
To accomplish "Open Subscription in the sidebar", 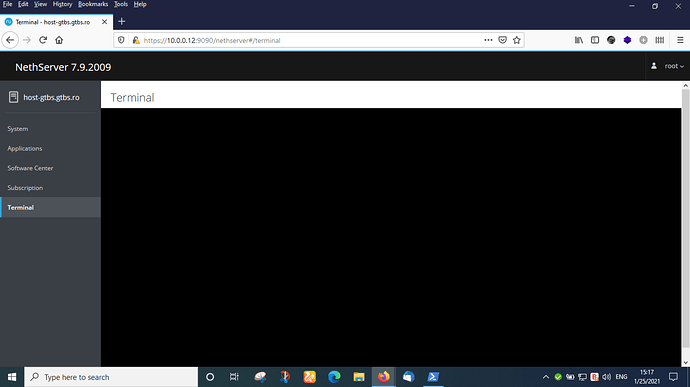I will click(x=25, y=188).
